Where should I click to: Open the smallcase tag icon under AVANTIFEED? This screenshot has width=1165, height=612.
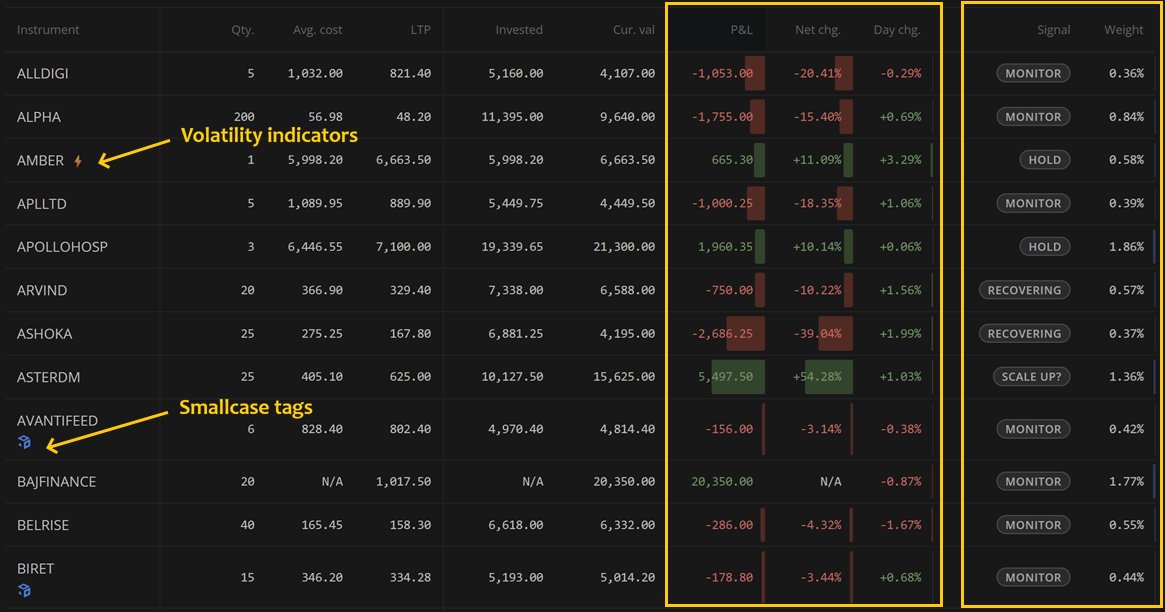click(24, 441)
